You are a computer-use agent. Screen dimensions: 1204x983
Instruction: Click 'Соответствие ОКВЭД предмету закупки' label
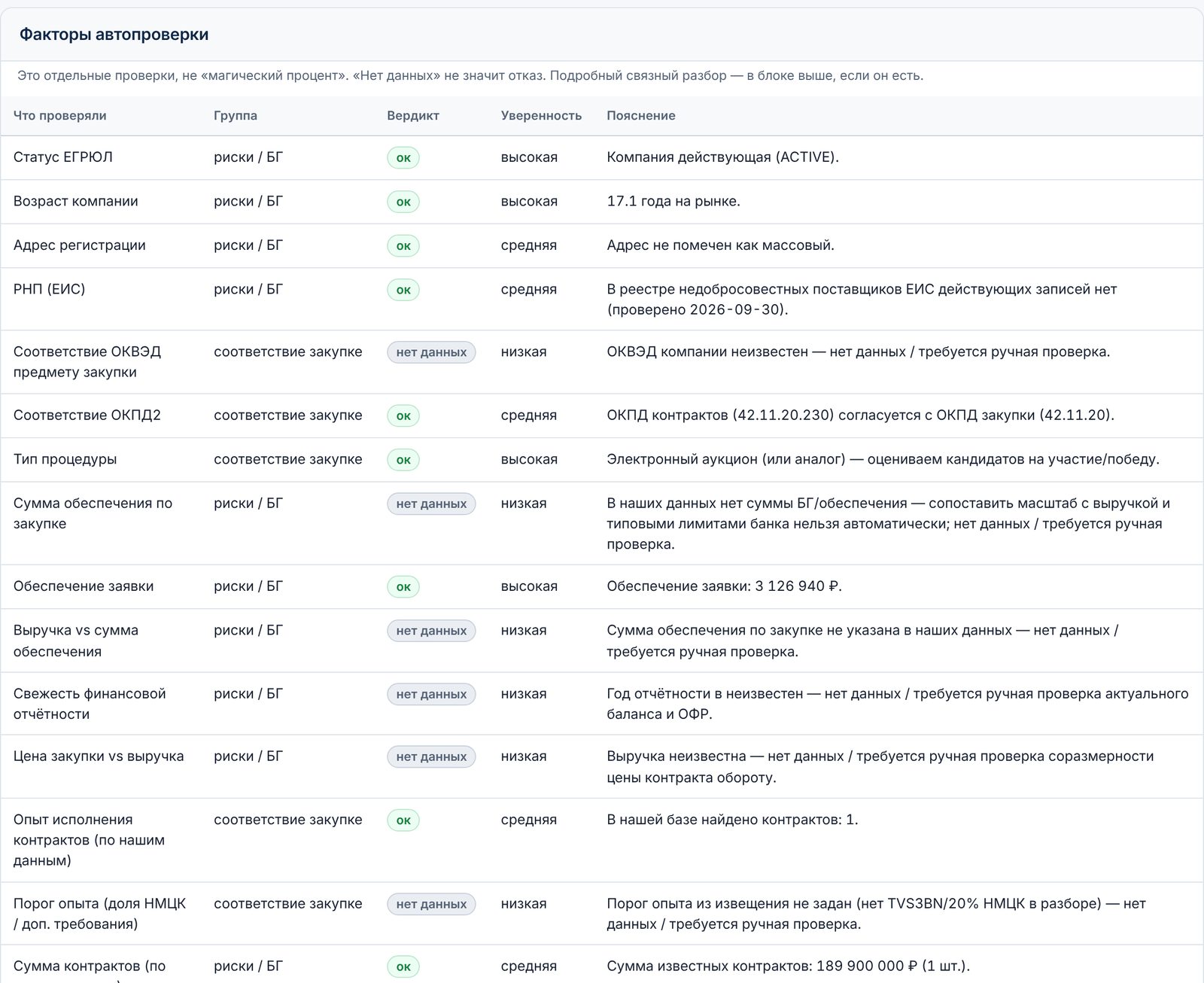(87, 362)
